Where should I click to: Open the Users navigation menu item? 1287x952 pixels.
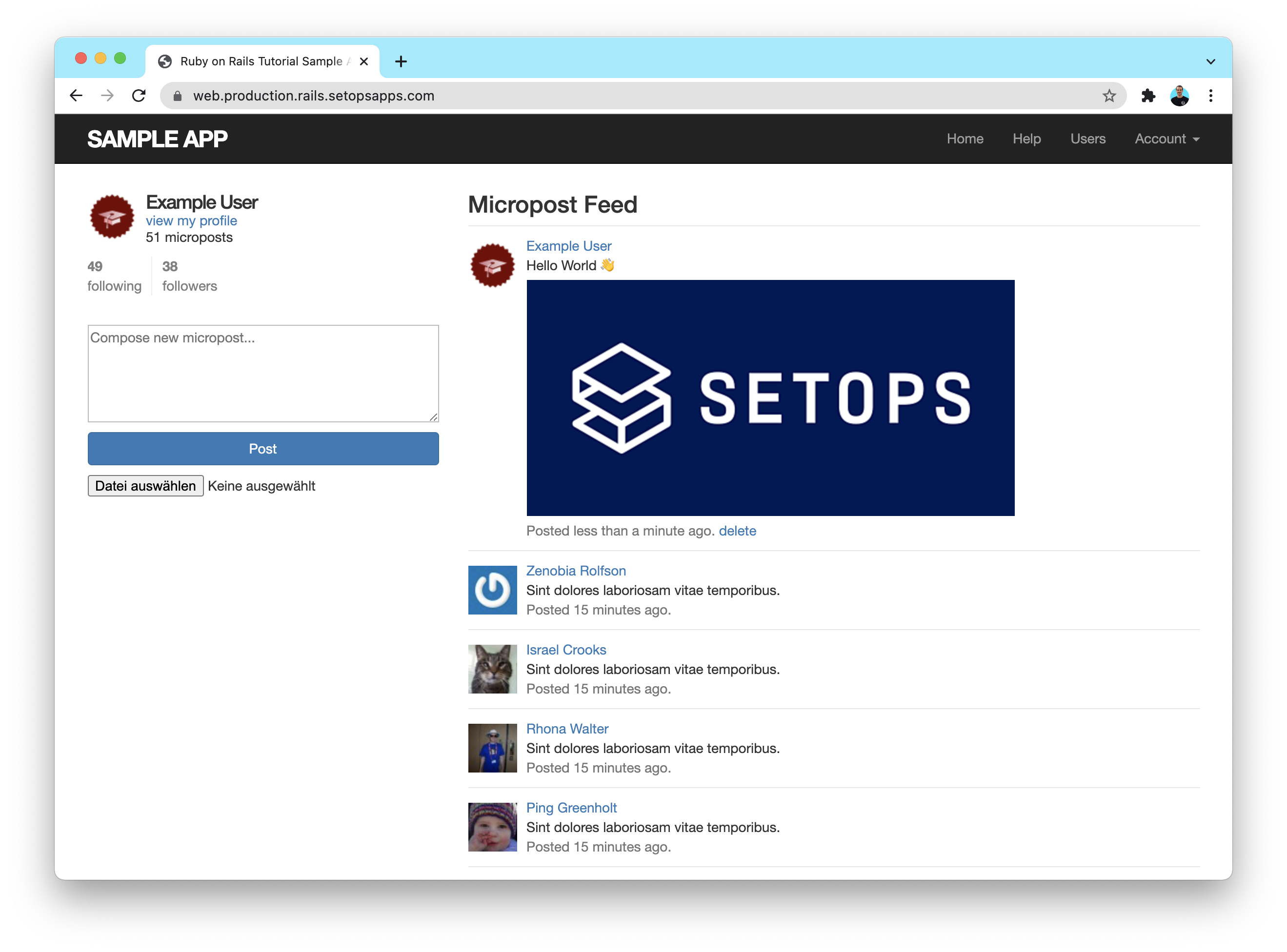click(1088, 138)
